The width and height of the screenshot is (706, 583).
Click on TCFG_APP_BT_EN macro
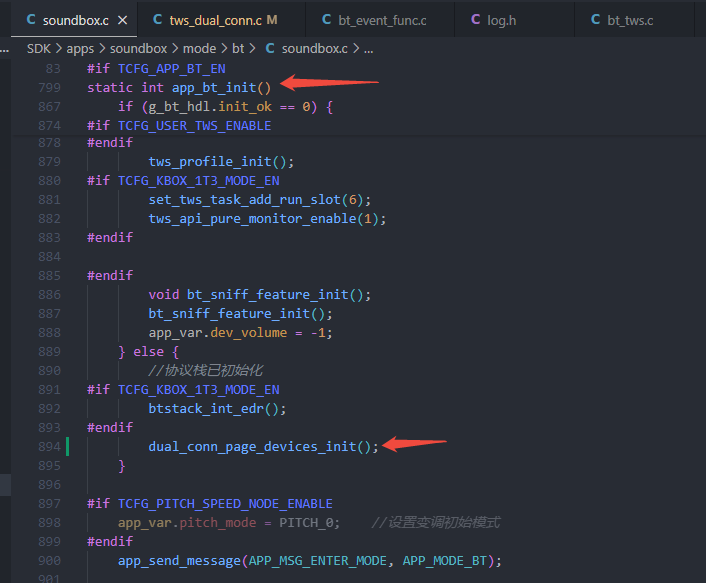pos(172,68)
